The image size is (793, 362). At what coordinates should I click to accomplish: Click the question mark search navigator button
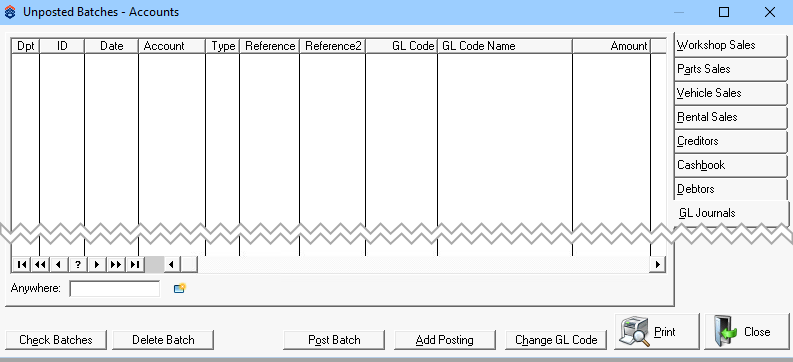(78, 264)
